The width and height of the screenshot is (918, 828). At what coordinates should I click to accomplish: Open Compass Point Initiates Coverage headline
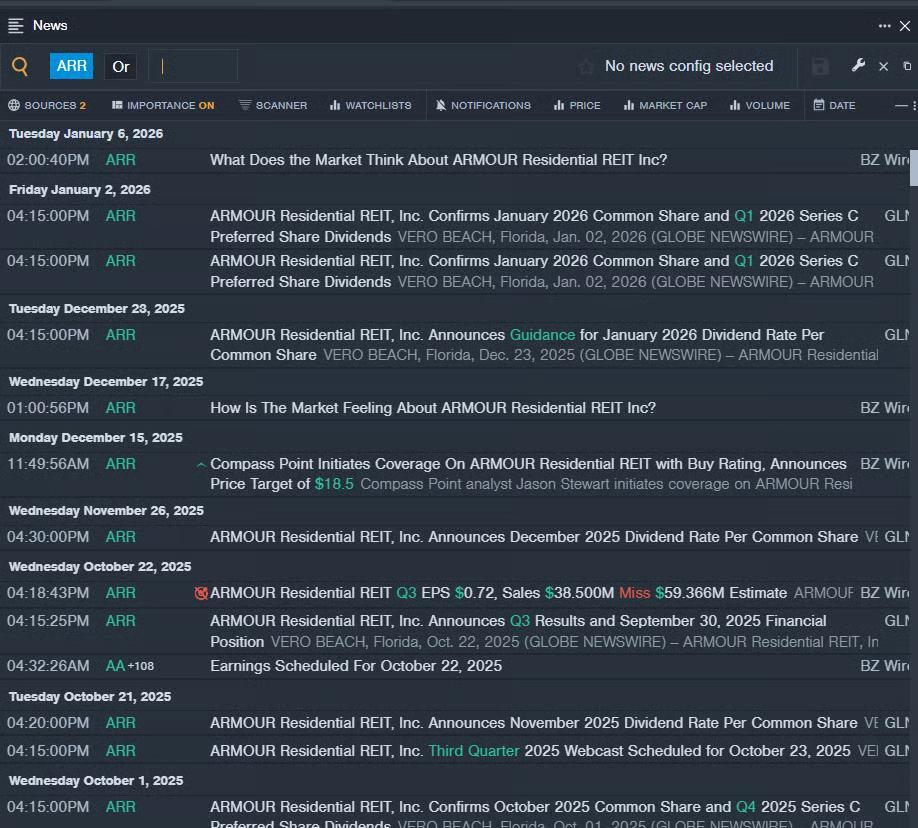coord(528,464)
